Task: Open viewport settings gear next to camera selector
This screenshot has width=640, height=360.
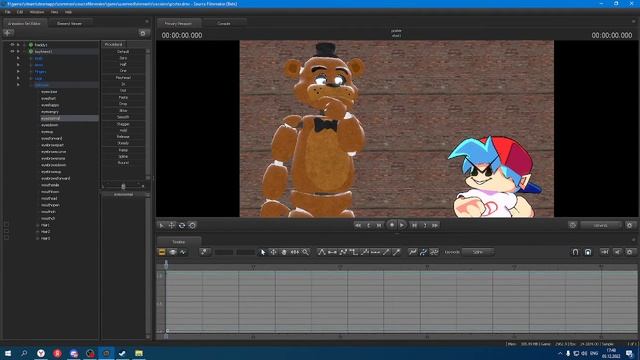Action: coord(629,225)
